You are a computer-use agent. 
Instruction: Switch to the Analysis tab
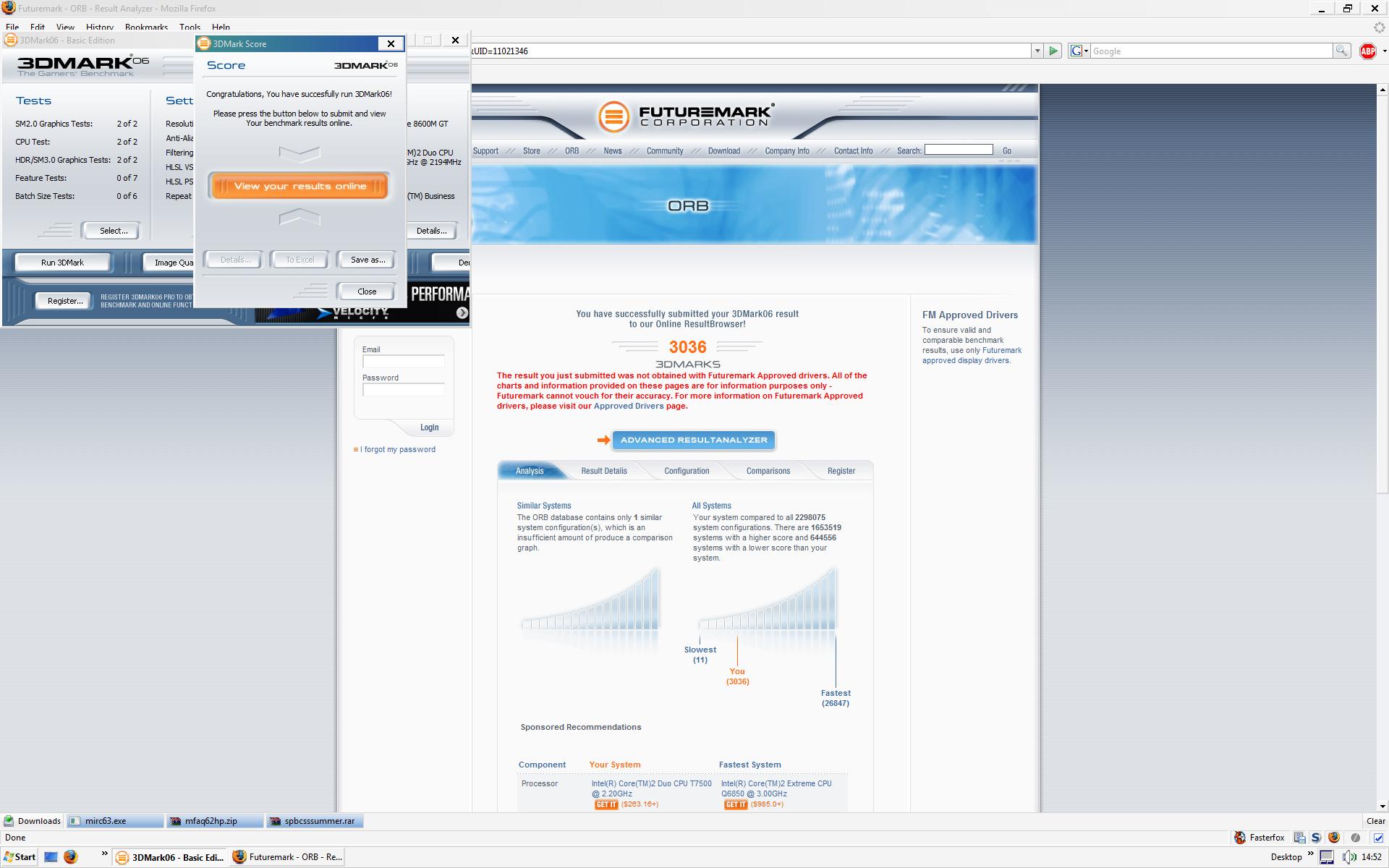[530, 470]
